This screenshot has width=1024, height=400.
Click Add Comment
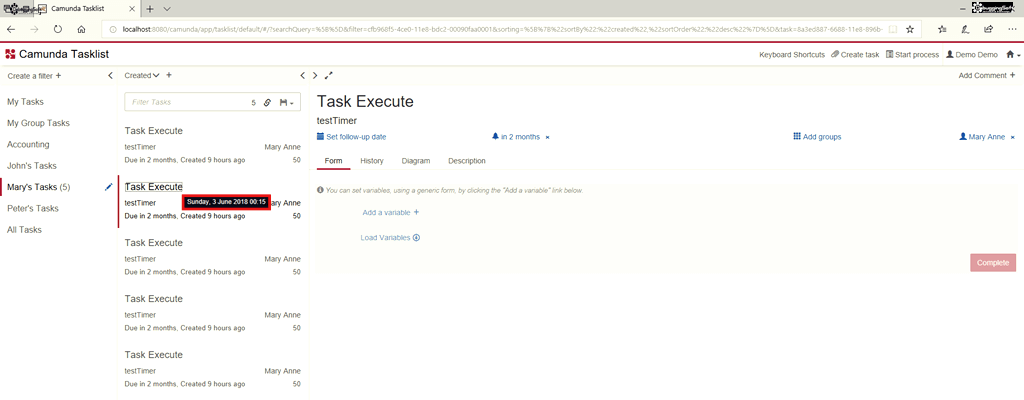(987, 76)
